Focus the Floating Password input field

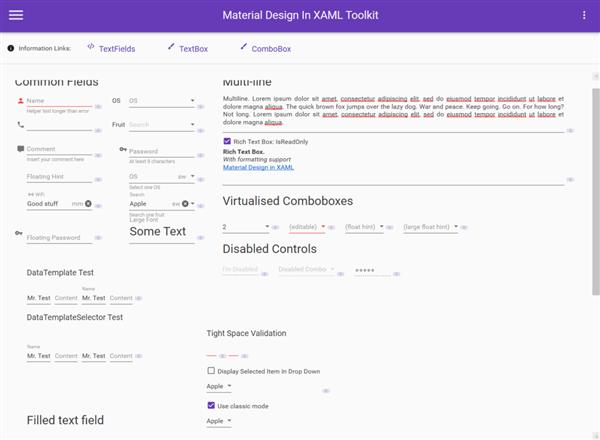59,238
